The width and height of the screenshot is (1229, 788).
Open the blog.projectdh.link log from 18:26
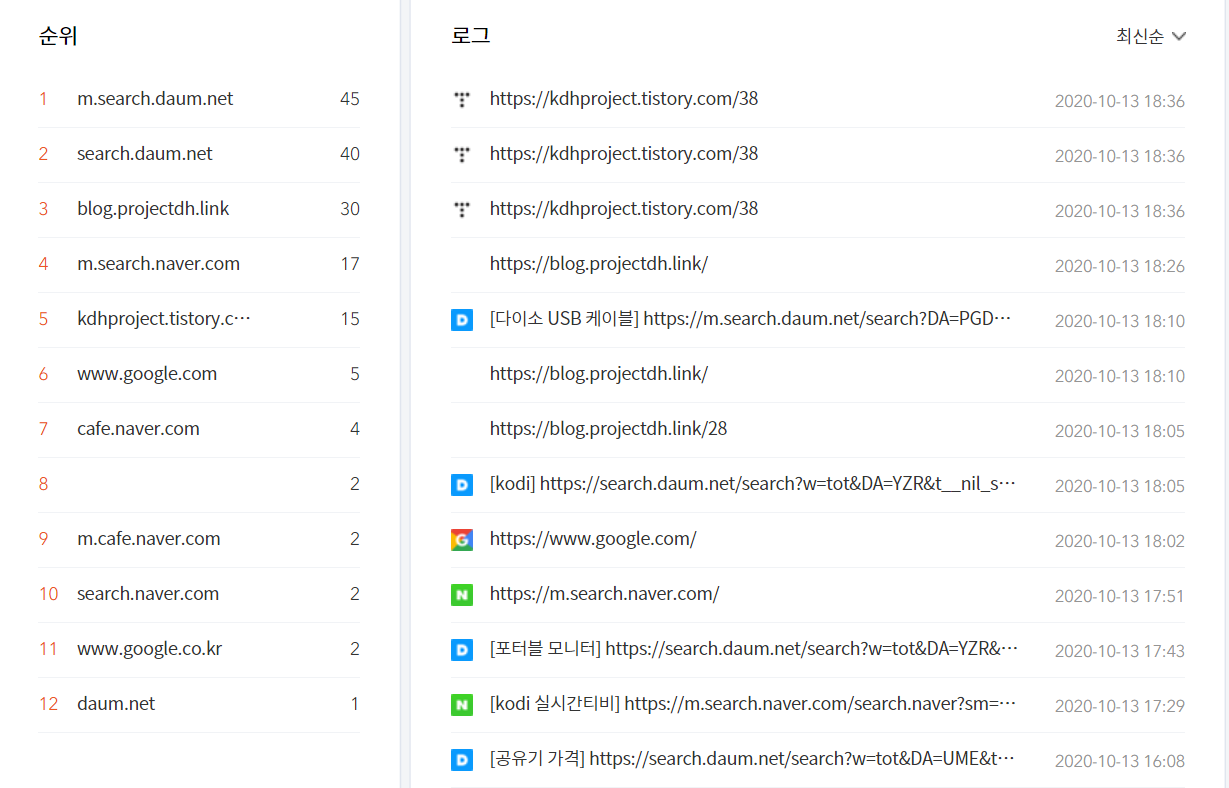coord(599,264)
